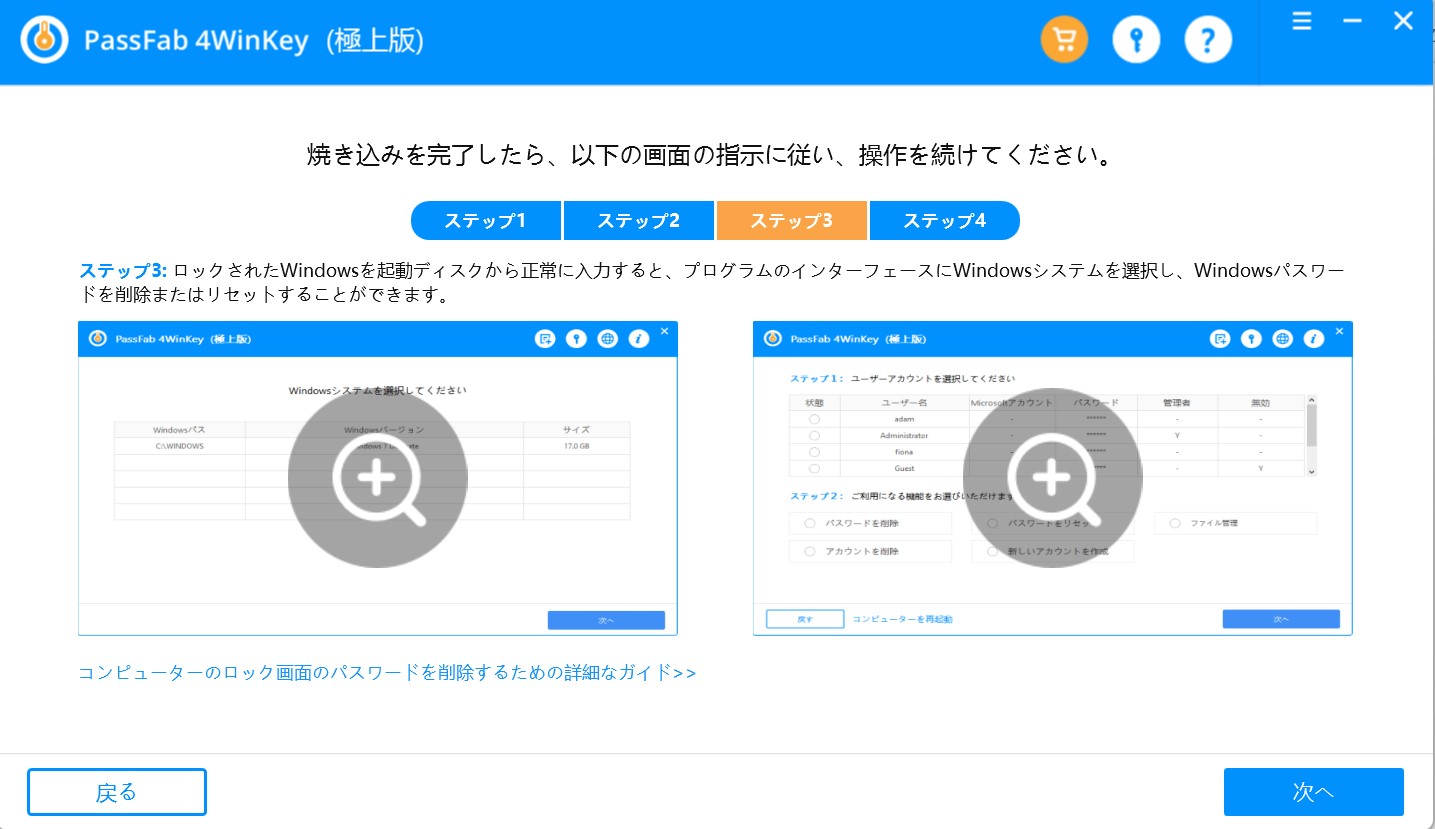Click 戻る button to go back
Viewport: 1435px width, 829px height.
(116, 793)
